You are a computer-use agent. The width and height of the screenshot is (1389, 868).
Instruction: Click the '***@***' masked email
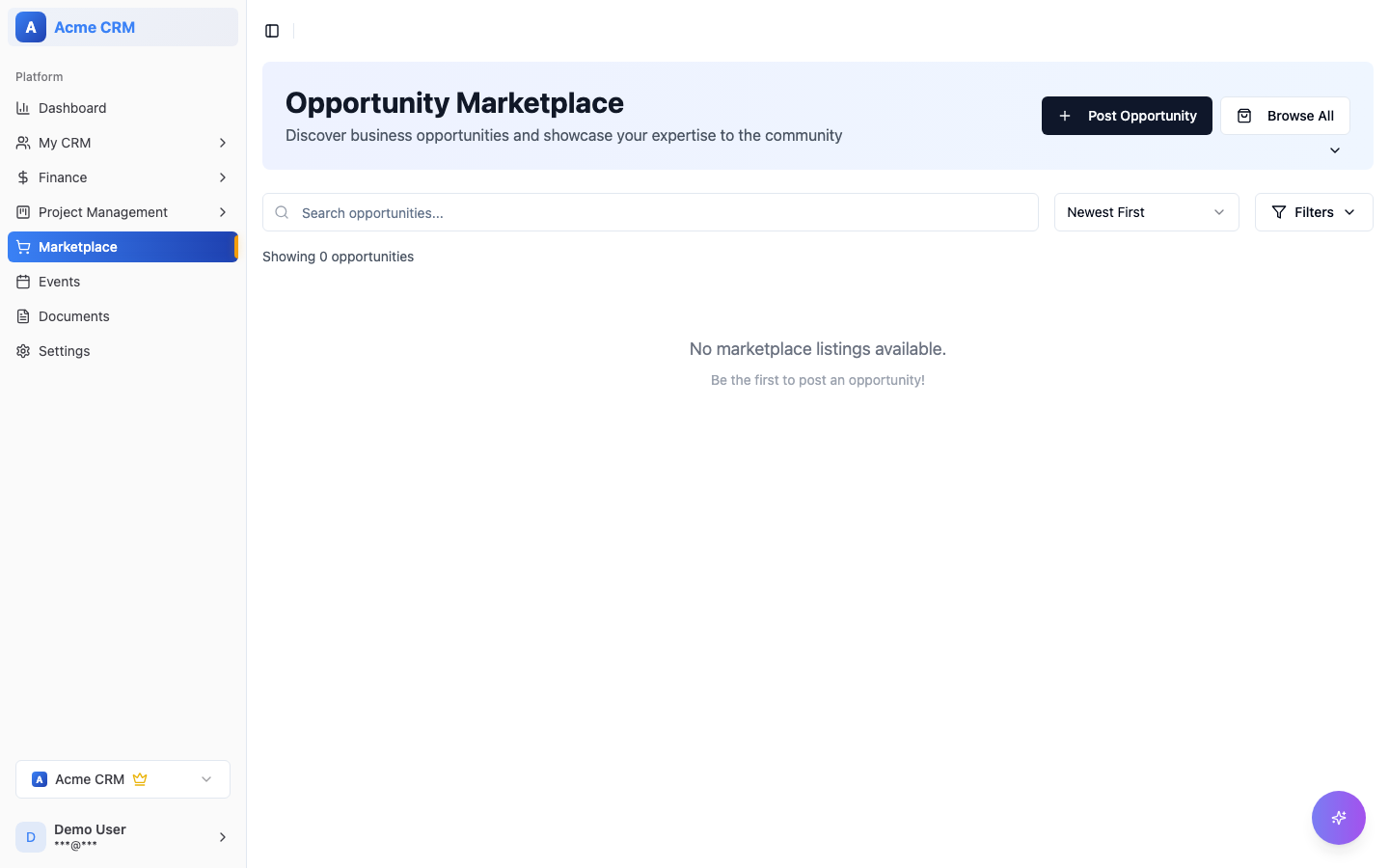[75, 846]
